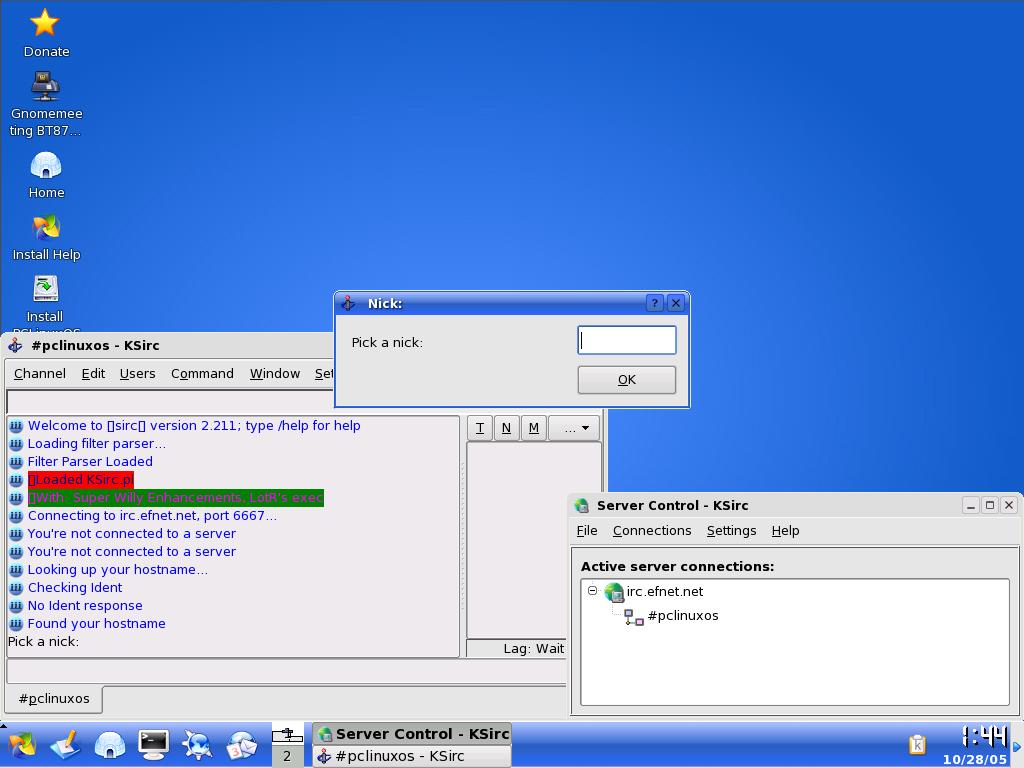Click the irc.efnet.net server globe icon
Screen dimensions: 1024x768
pyautogui.click(x=614, y=592)
